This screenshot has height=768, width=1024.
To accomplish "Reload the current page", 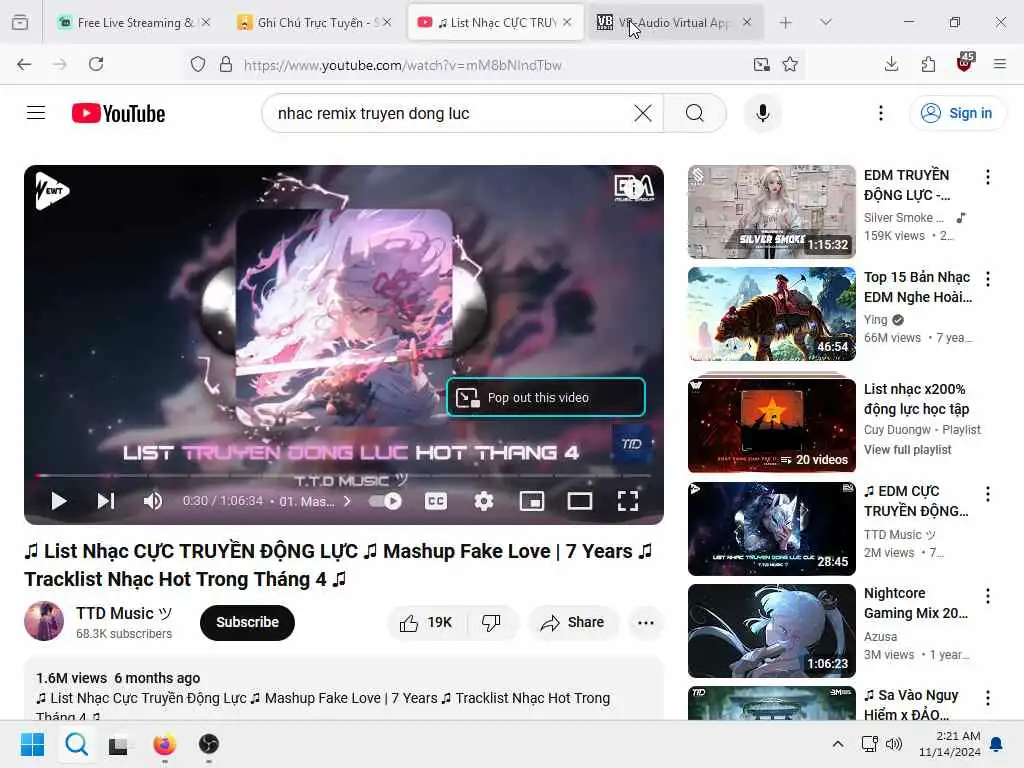I will [96, 64].
